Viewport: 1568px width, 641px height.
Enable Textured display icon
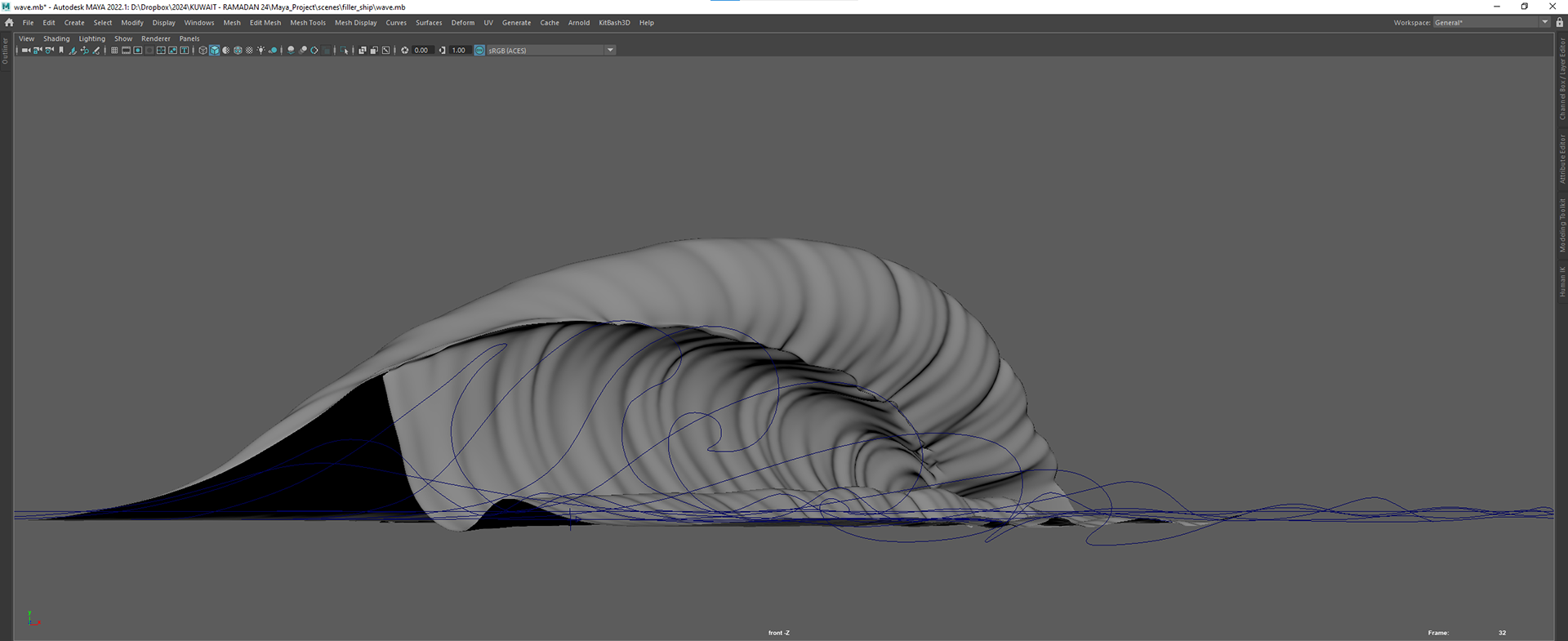[249, 51]
